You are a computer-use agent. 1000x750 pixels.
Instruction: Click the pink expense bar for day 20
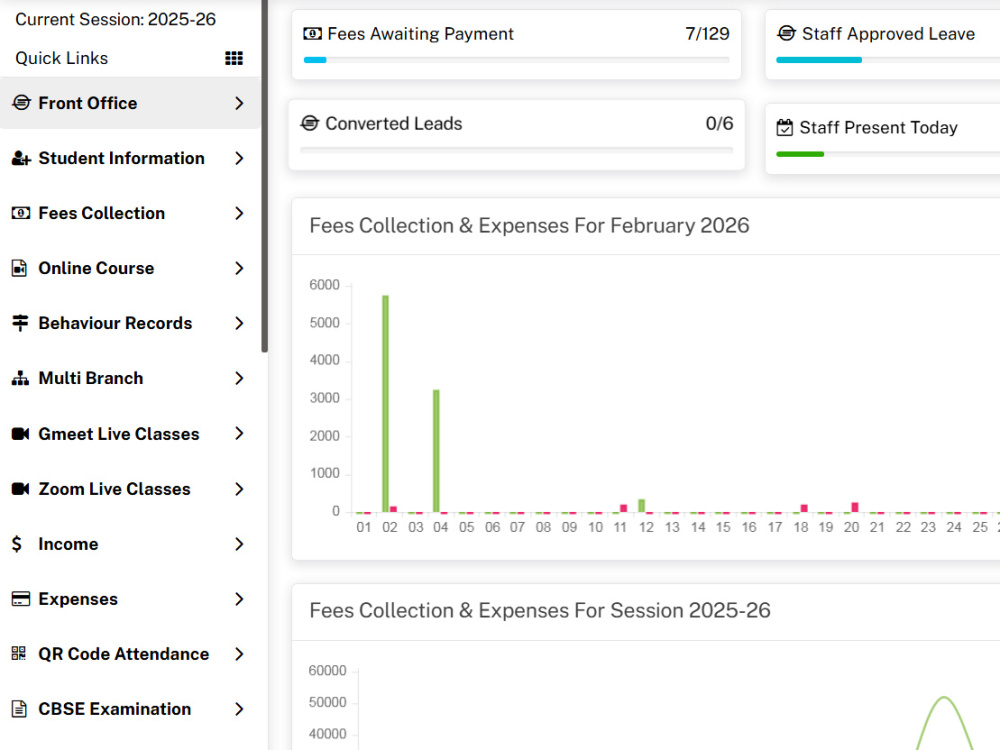(x=855, y=507)
